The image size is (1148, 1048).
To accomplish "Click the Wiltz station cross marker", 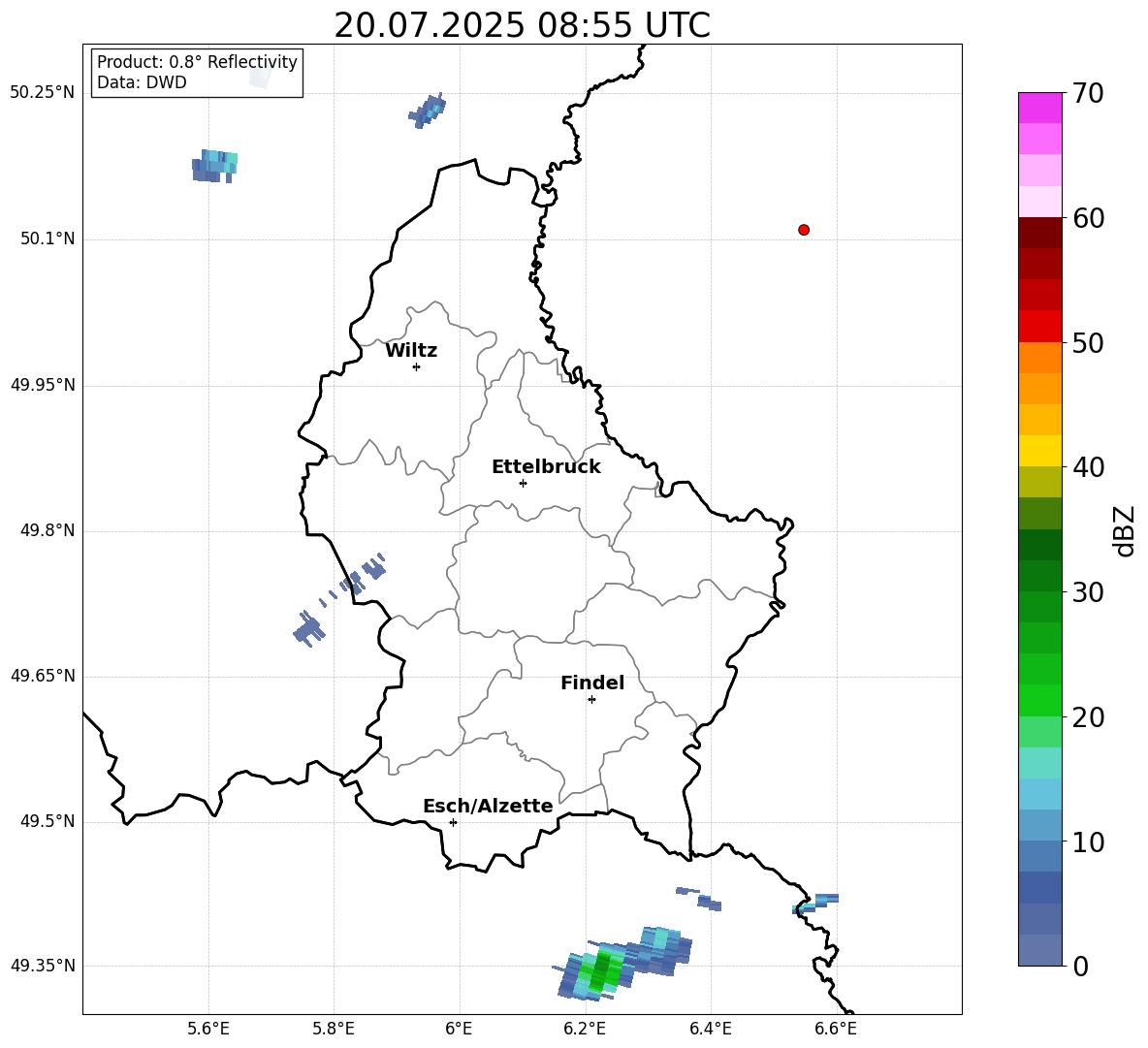I will (416, 366).
